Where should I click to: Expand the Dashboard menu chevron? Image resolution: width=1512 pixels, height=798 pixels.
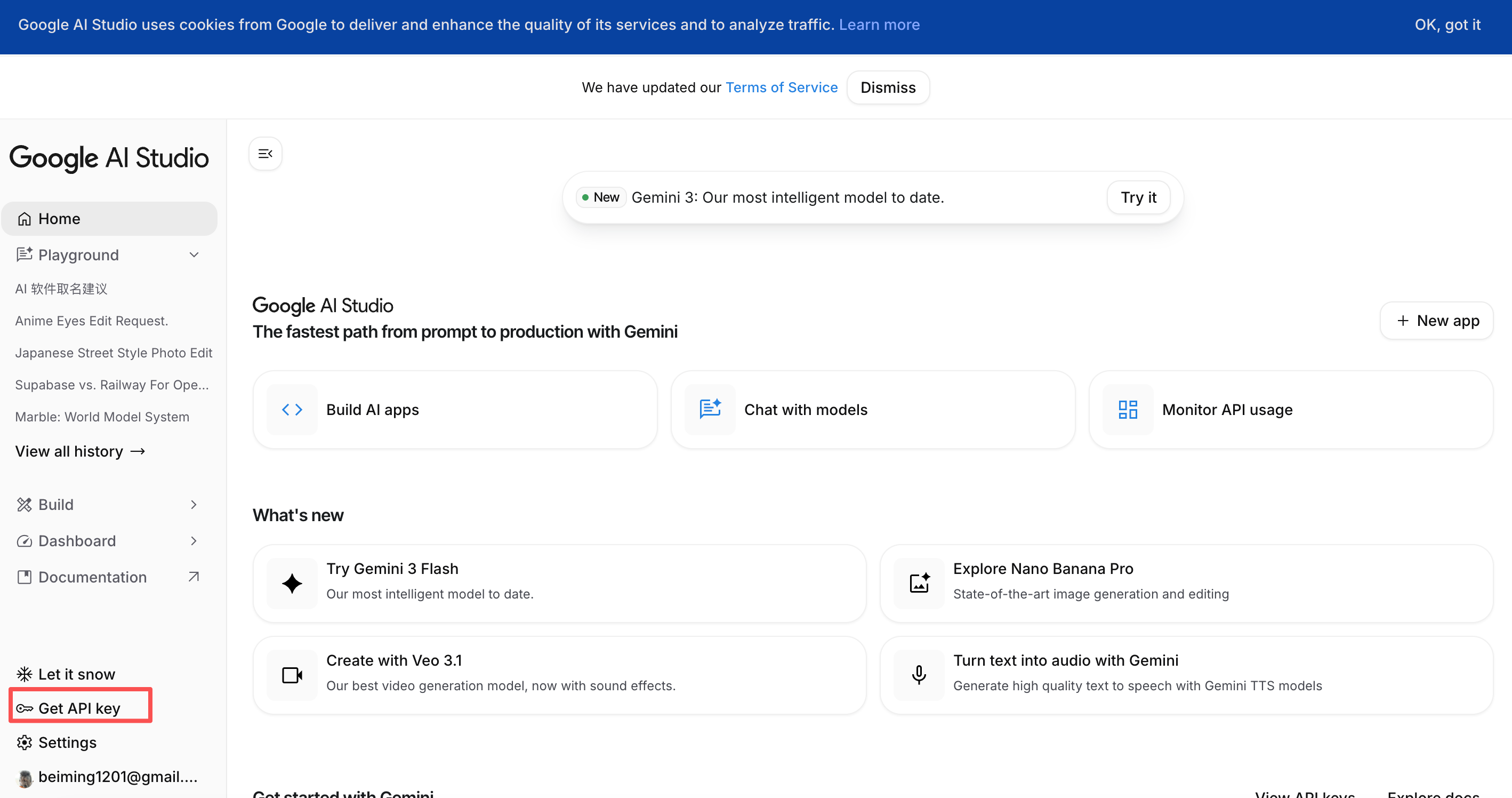194,541
